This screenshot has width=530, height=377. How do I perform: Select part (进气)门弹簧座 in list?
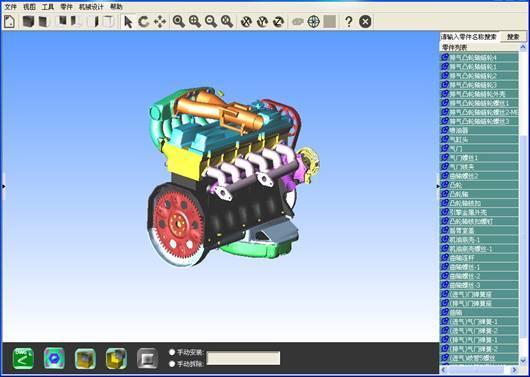[479, 294]
